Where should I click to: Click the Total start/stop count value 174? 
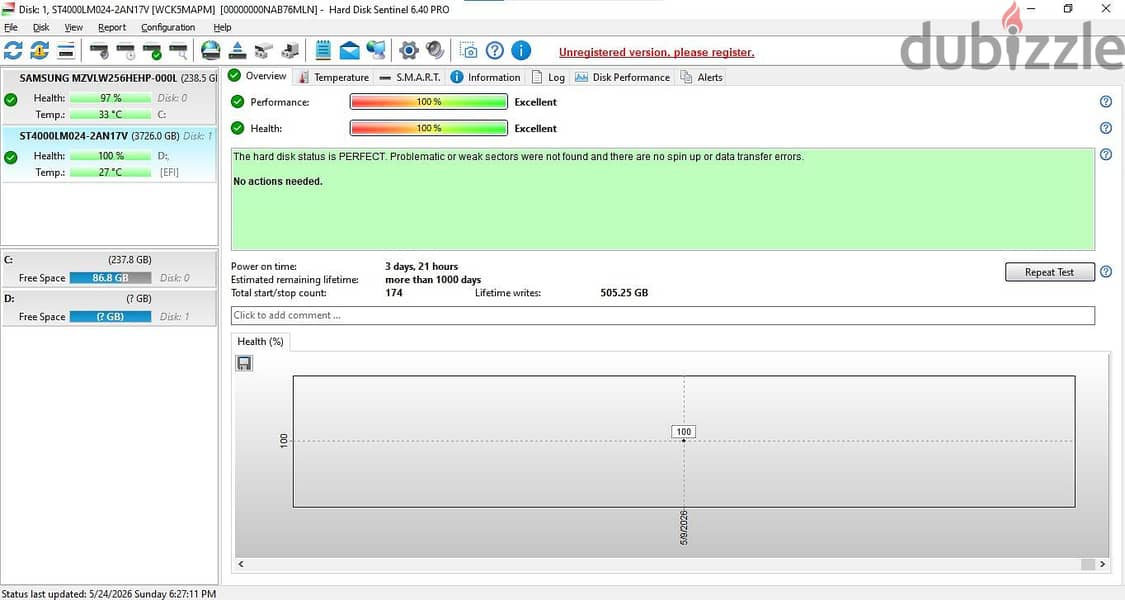[x=394, y=293]
